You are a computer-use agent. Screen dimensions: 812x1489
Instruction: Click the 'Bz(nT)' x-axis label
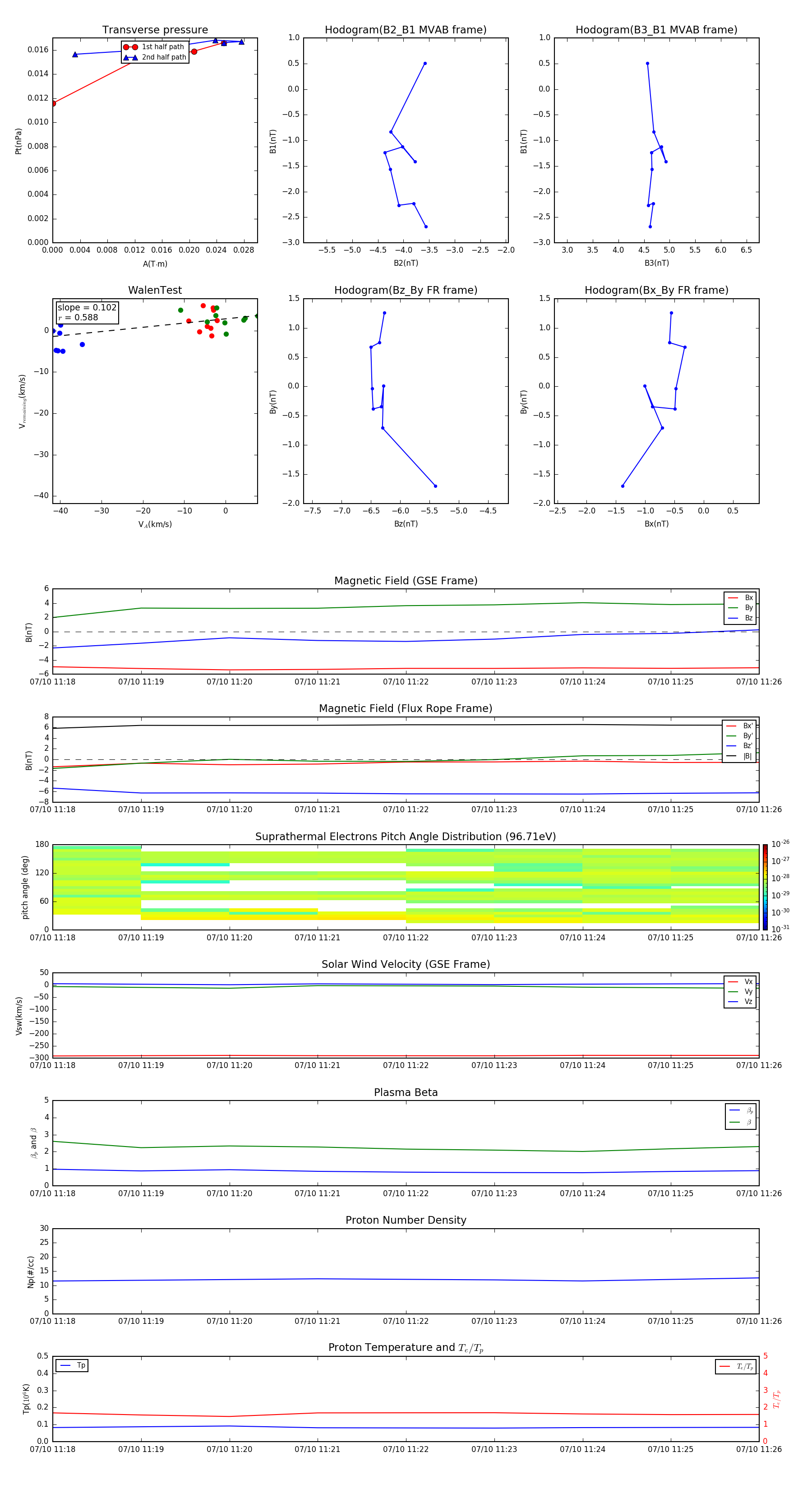[406, 524]
